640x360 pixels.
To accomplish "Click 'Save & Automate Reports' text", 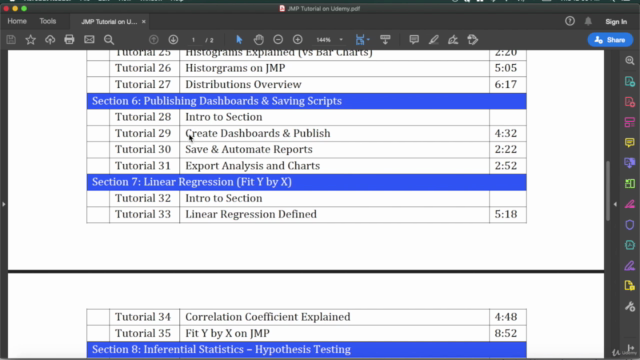I will [x=249, y=149].
